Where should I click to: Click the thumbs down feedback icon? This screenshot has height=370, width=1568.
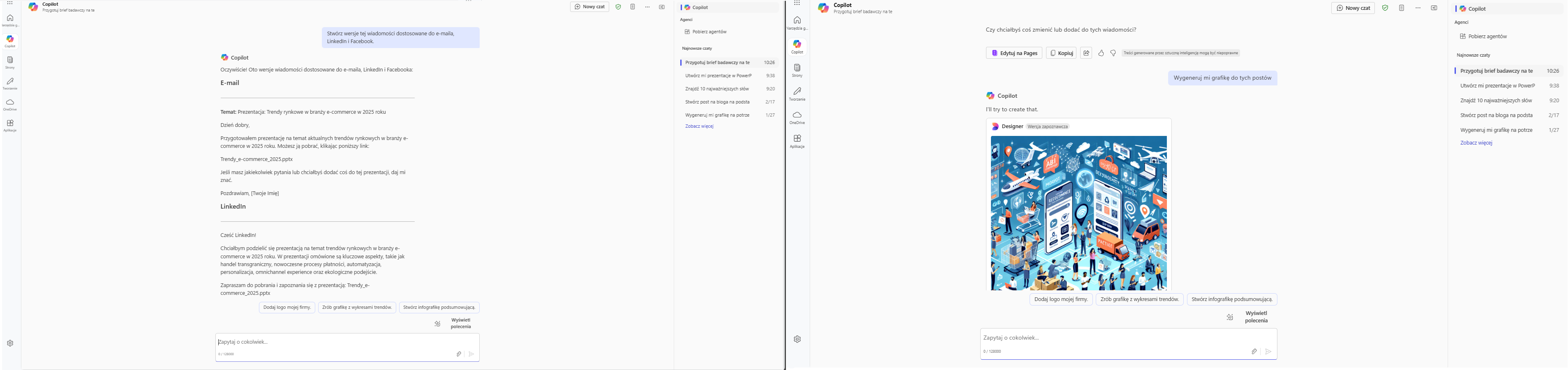point(1113,53)
